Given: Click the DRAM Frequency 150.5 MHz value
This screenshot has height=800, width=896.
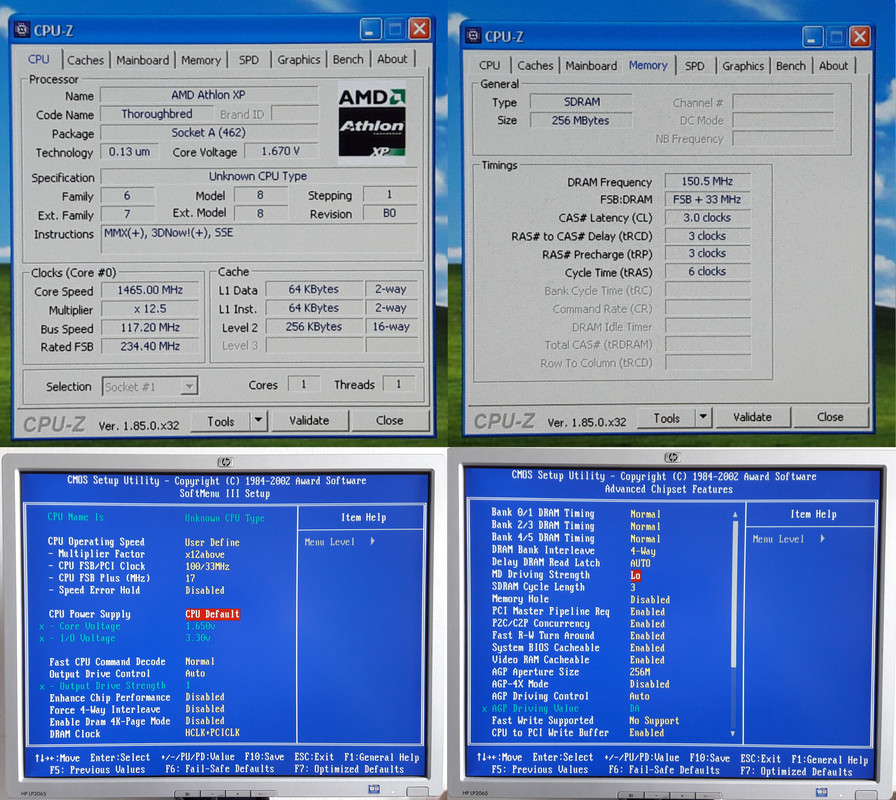Looking at the screenshot, I should 707,181.
